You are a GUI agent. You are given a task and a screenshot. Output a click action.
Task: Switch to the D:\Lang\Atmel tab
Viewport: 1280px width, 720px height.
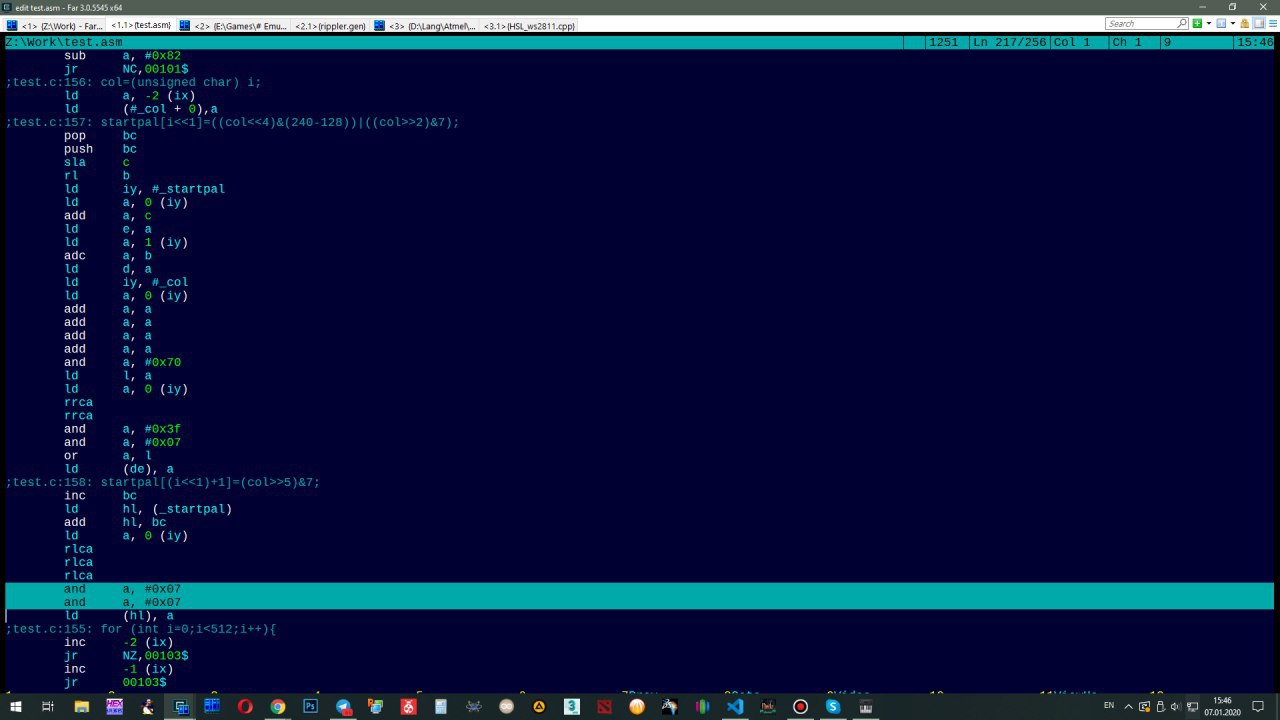[425, 25]
